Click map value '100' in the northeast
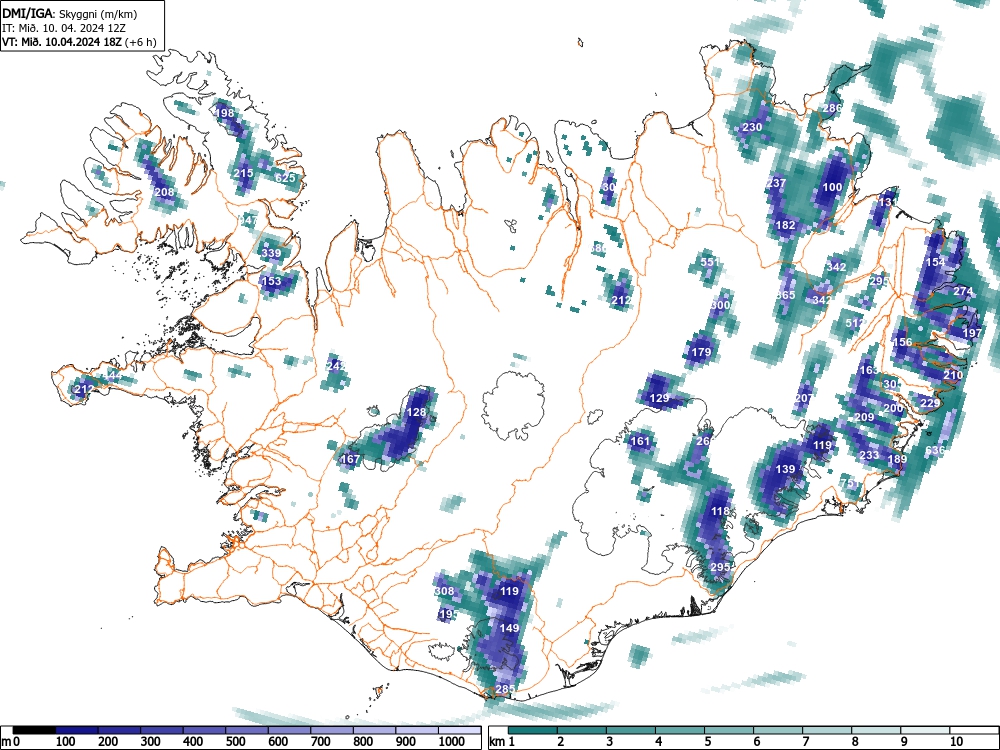Screen dimensions: 1000x750 click(832, 187)
